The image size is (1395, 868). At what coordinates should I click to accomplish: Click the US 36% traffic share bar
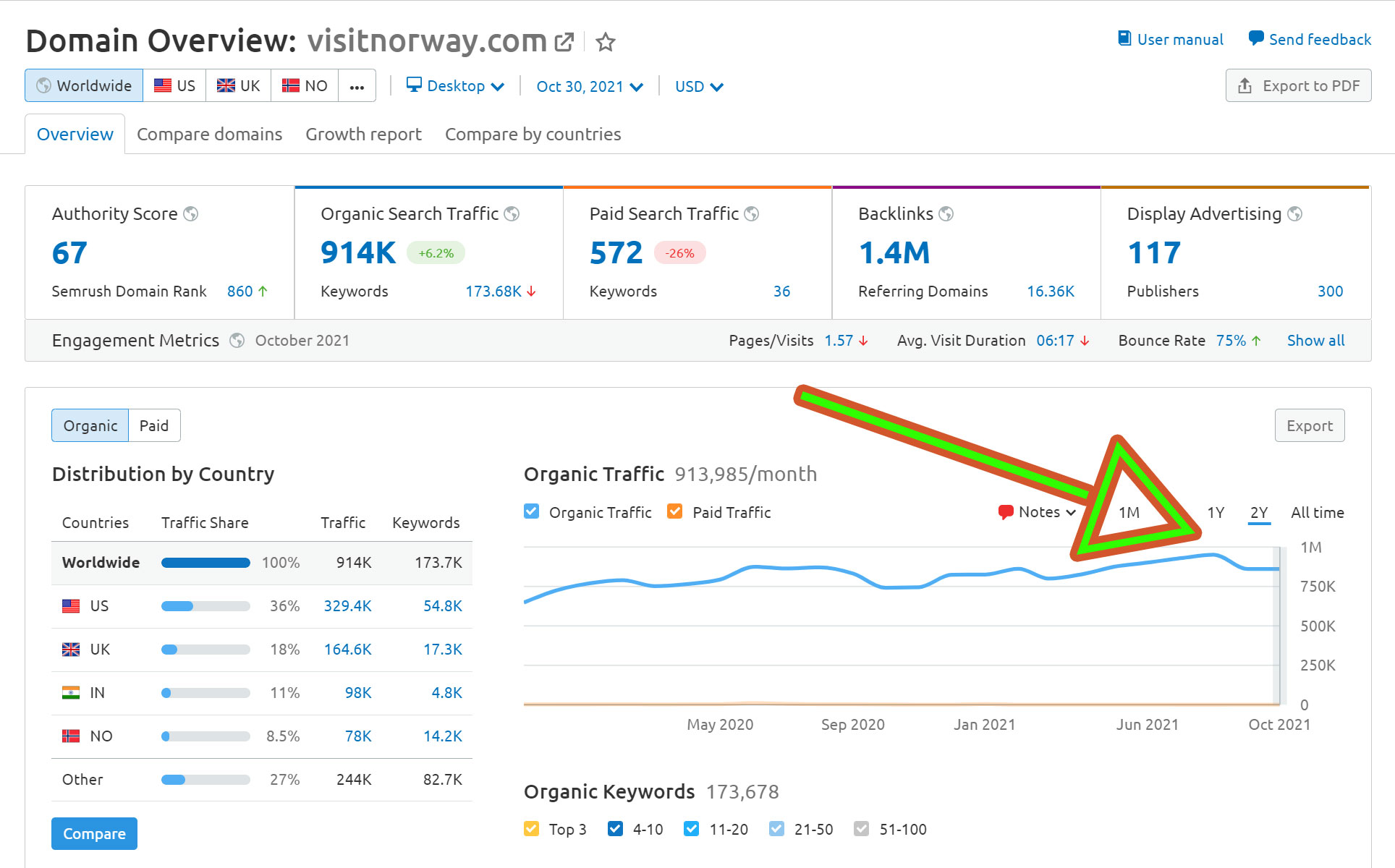tap(205, 606)
